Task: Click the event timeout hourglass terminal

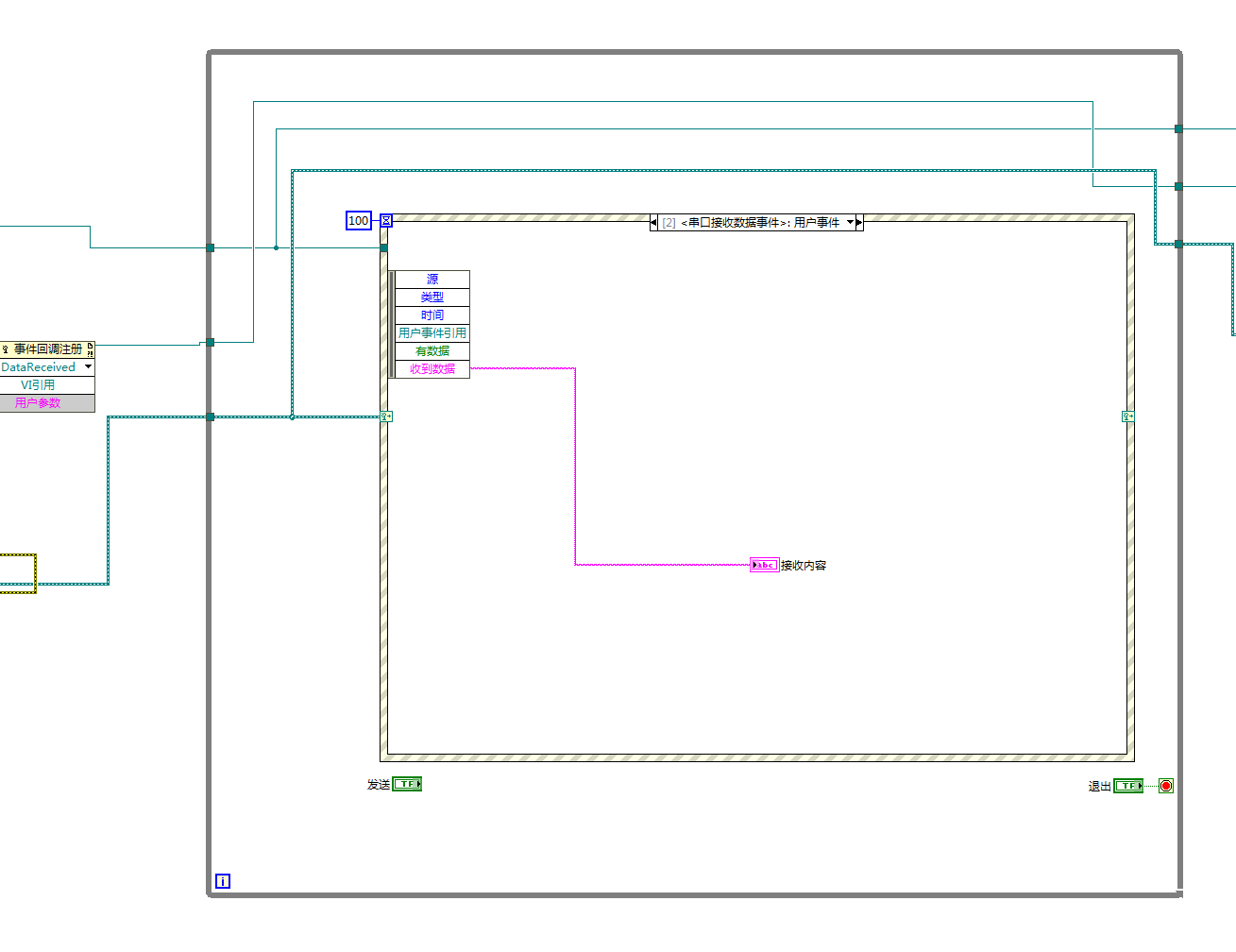Action: [x=386, y=221]
